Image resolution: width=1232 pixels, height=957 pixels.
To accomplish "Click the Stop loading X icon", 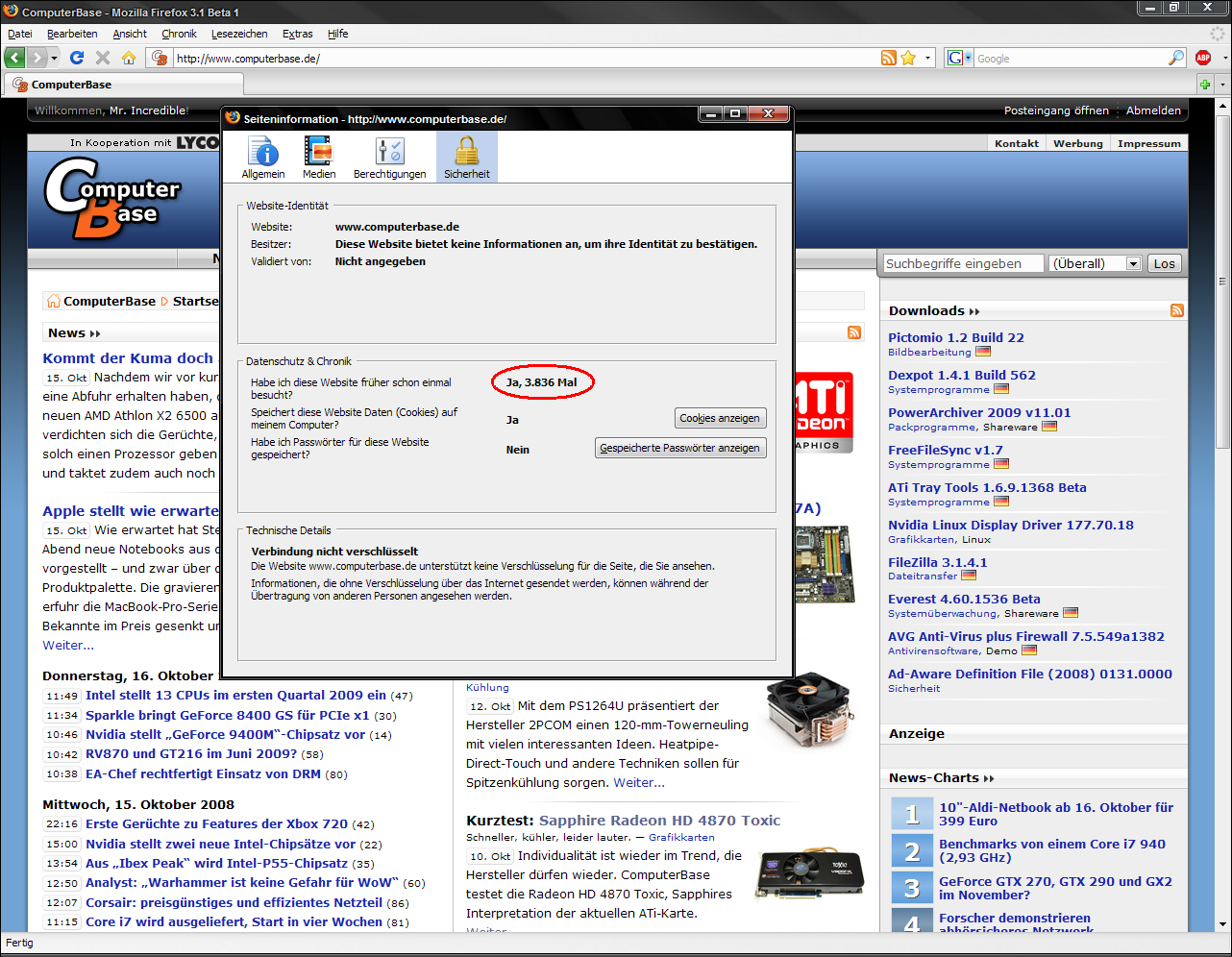I will [x=103, y=58].
